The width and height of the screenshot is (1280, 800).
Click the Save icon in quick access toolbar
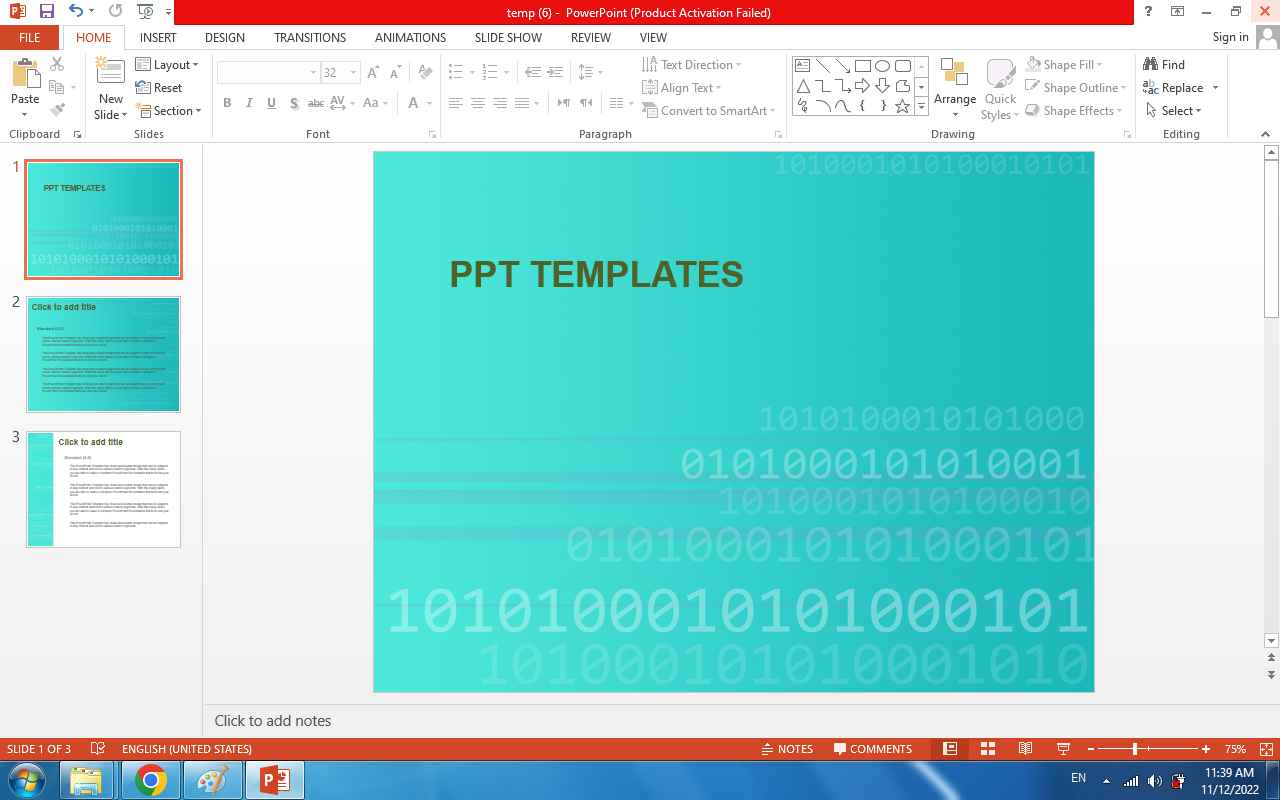tap(46, 12)
